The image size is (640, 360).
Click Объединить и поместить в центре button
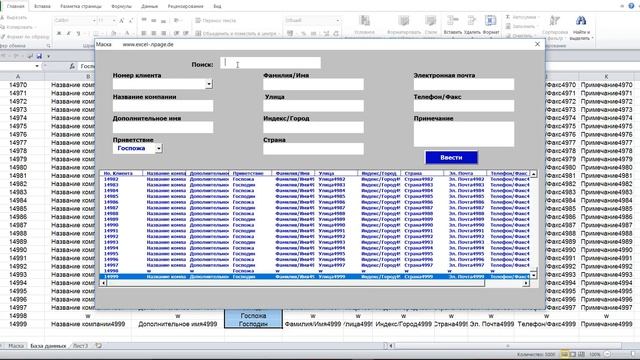coord(236,33)
